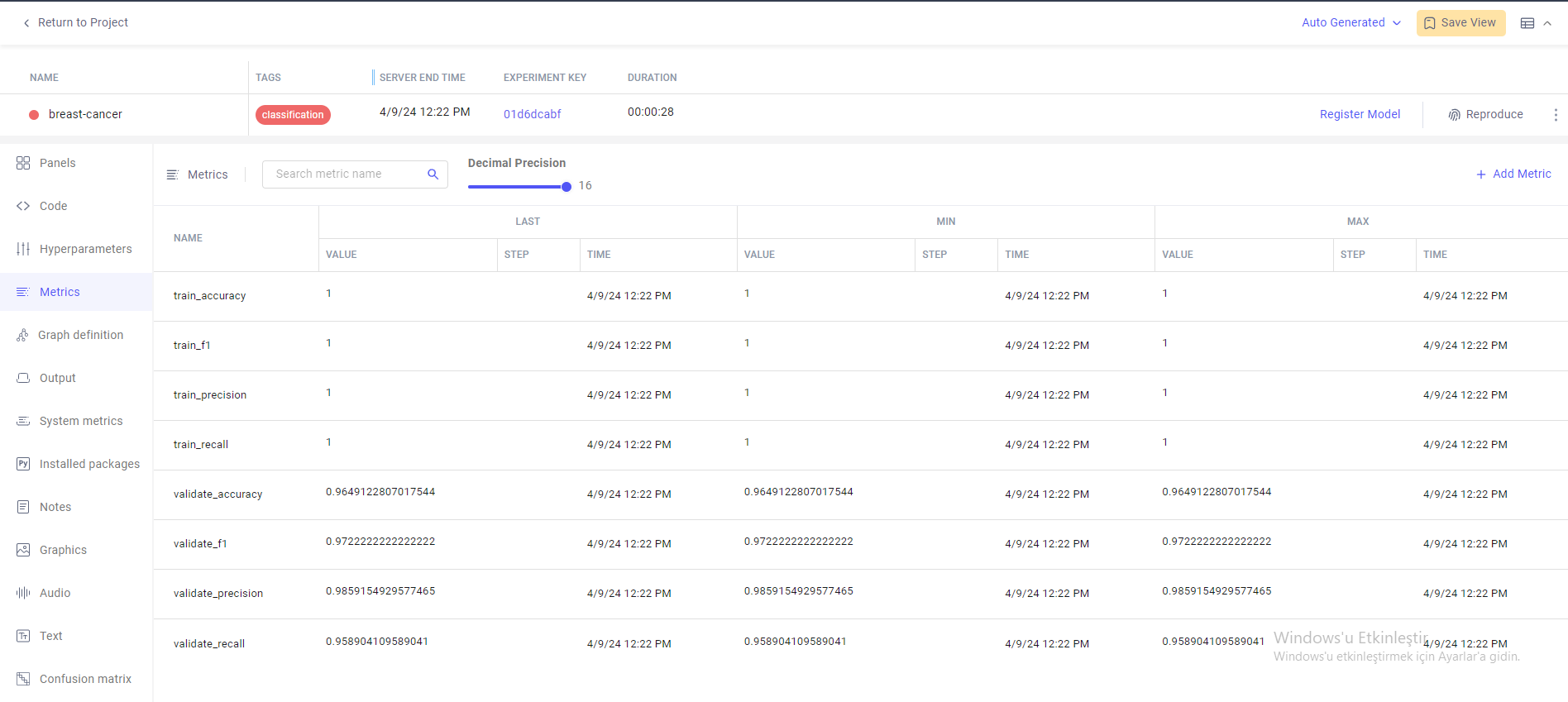Open experiment key 01d6dcabf link

coord(533,114)
